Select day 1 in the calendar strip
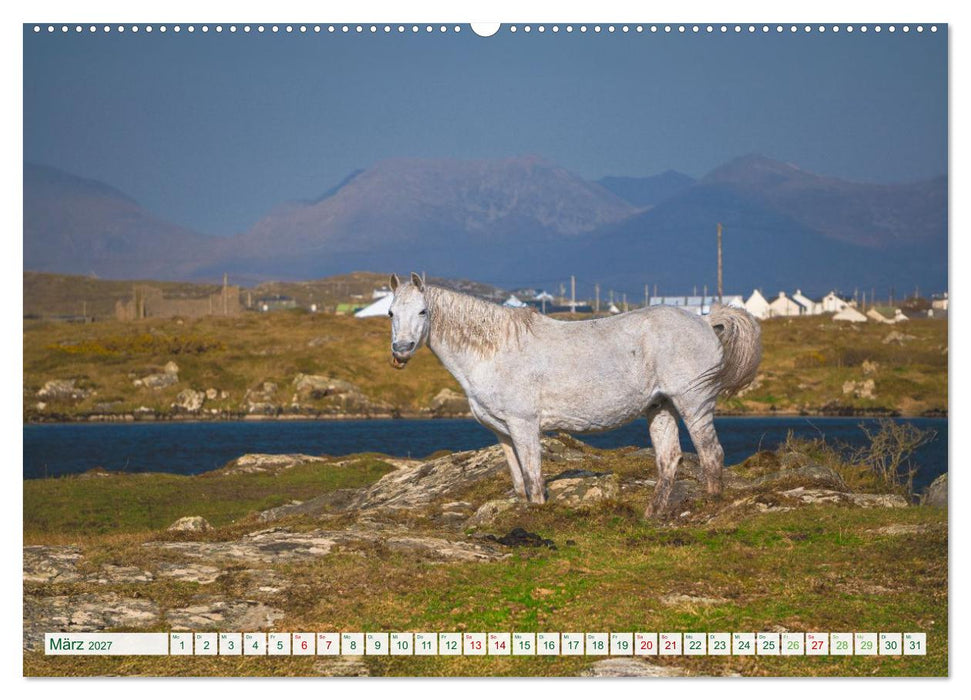 (x=181, y=644)
